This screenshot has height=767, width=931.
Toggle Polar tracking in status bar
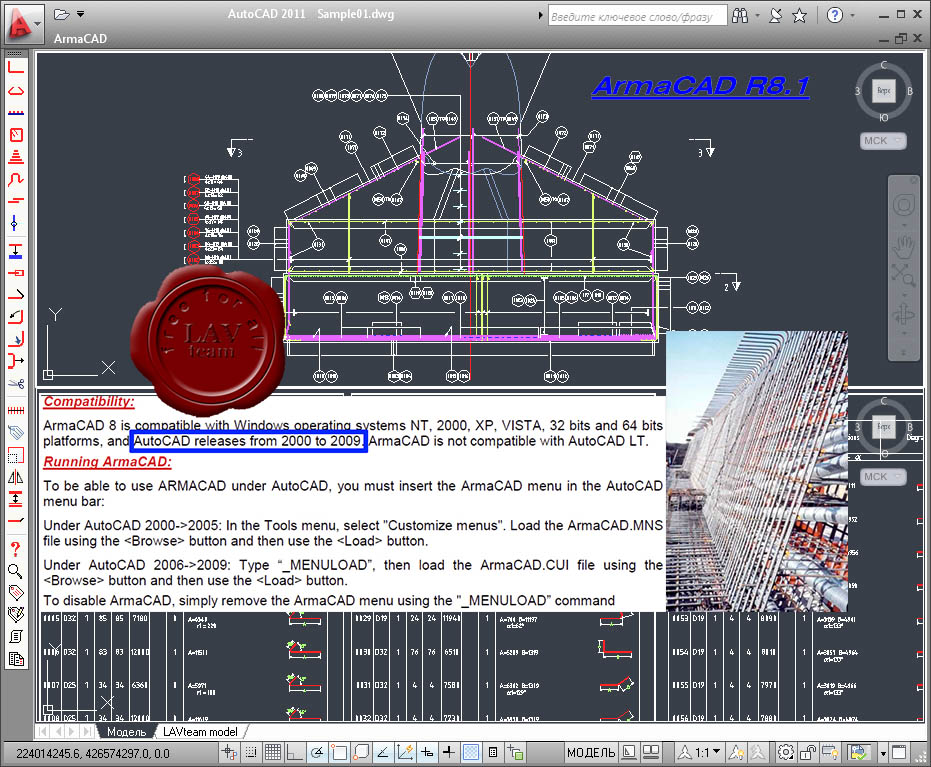tap(317, 753)
